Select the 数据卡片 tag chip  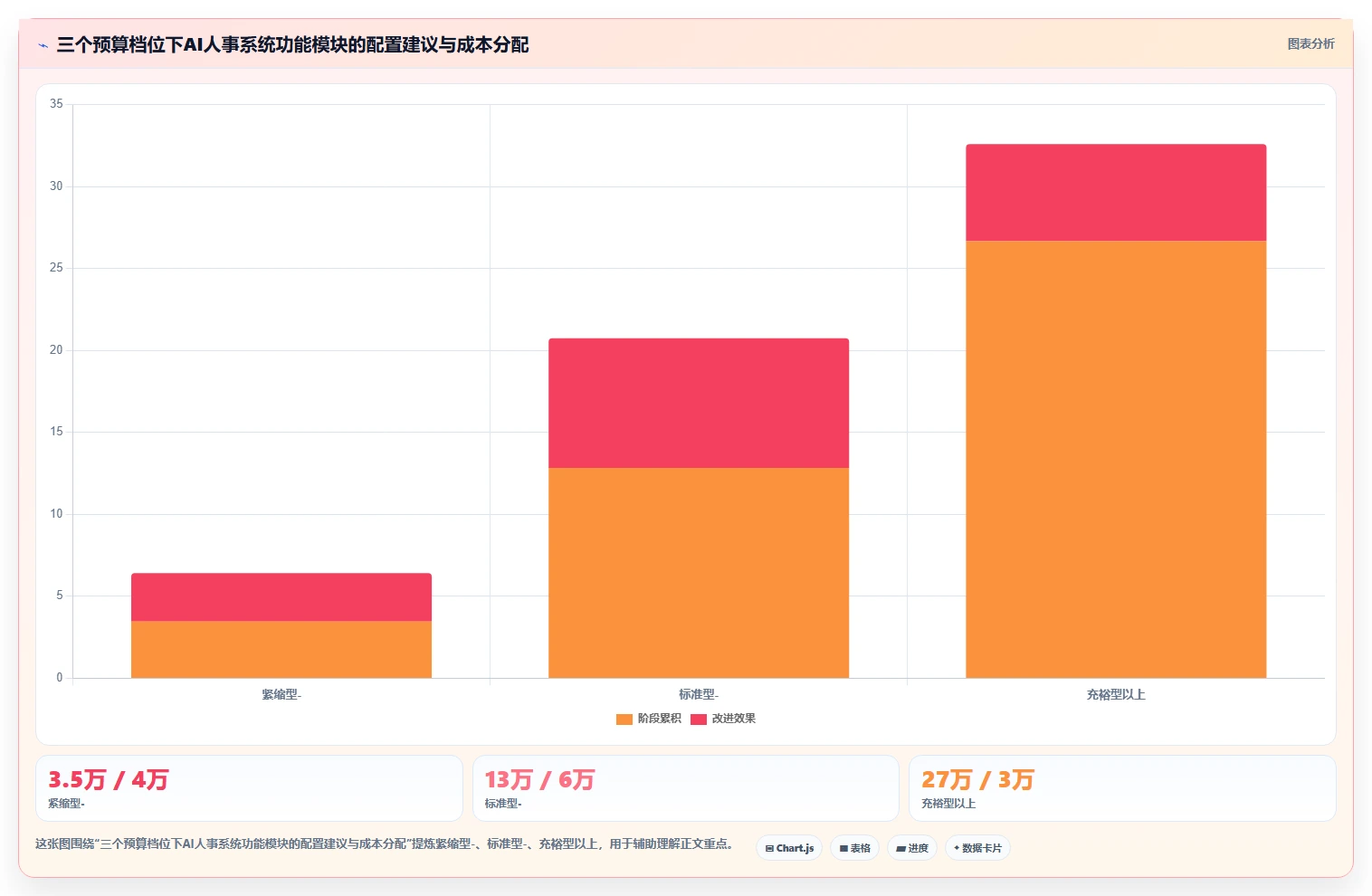(x=977, y=848)
